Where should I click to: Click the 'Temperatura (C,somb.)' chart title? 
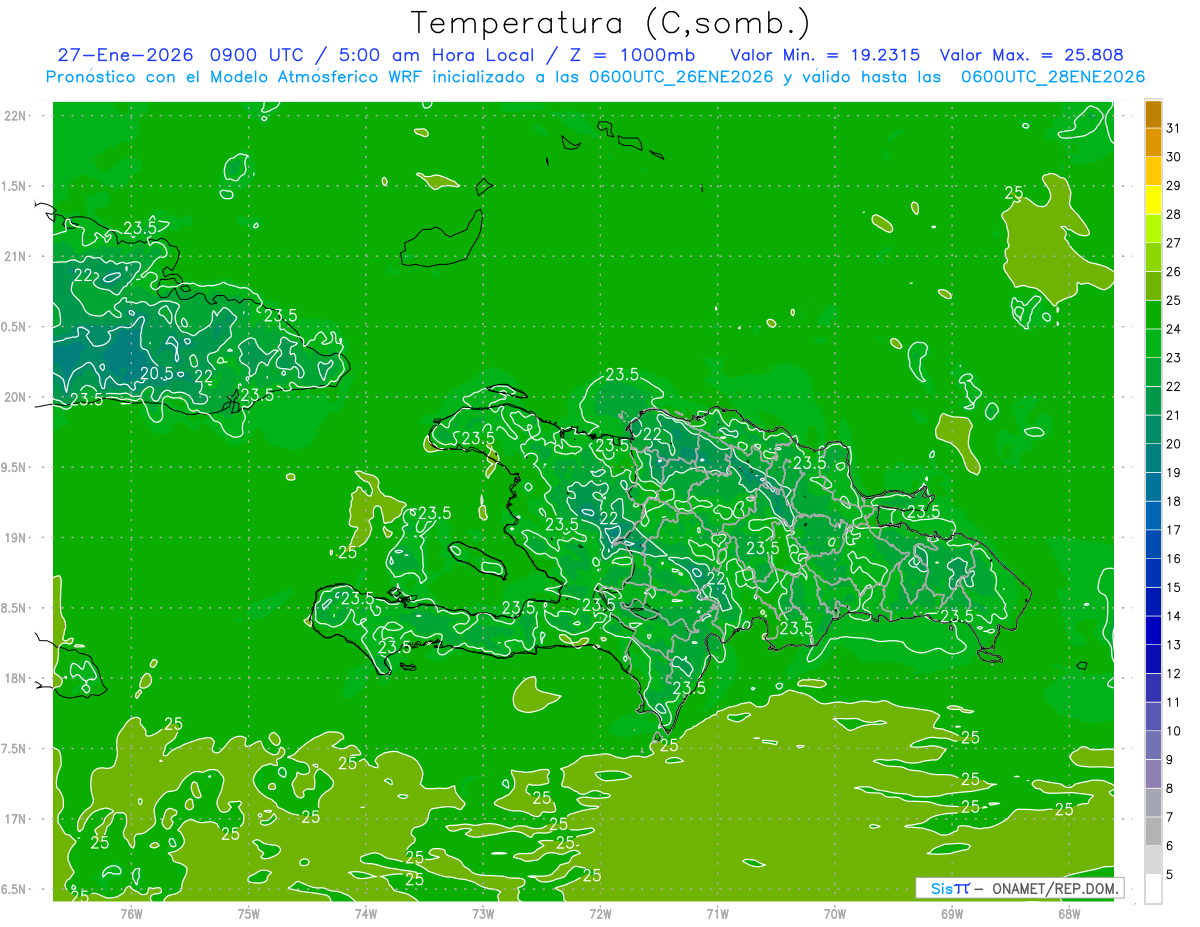click(x=611, y=23)
